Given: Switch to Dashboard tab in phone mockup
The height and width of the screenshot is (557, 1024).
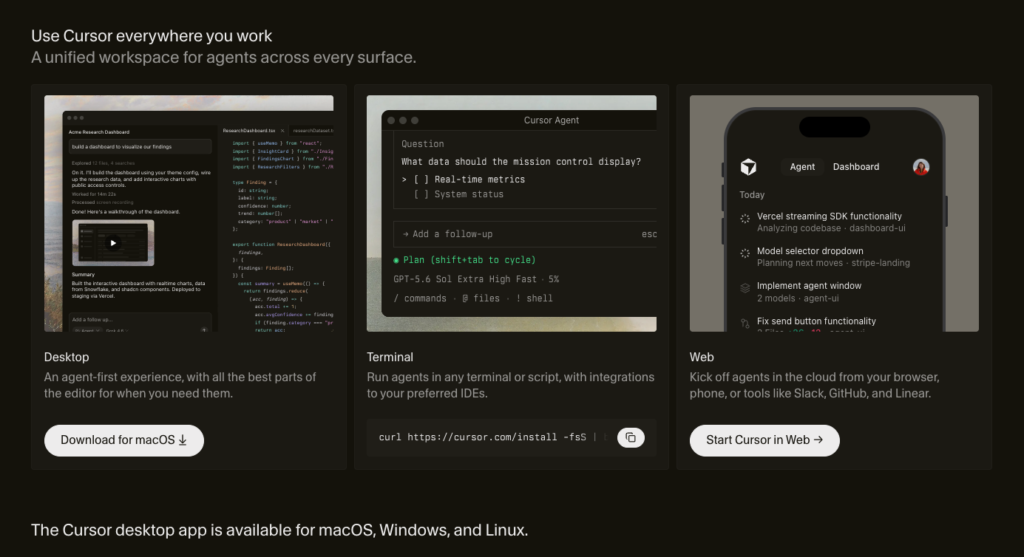Looking at the screenshot, I should pyautogui.click(x=856, y=167).
